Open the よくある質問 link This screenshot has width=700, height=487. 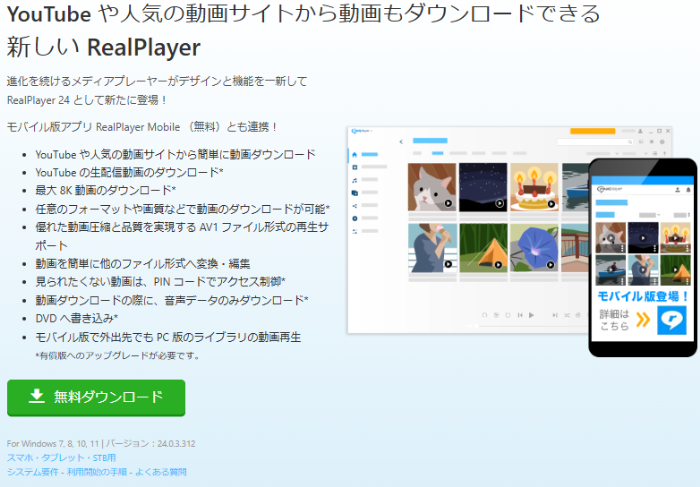coord(161,472)
